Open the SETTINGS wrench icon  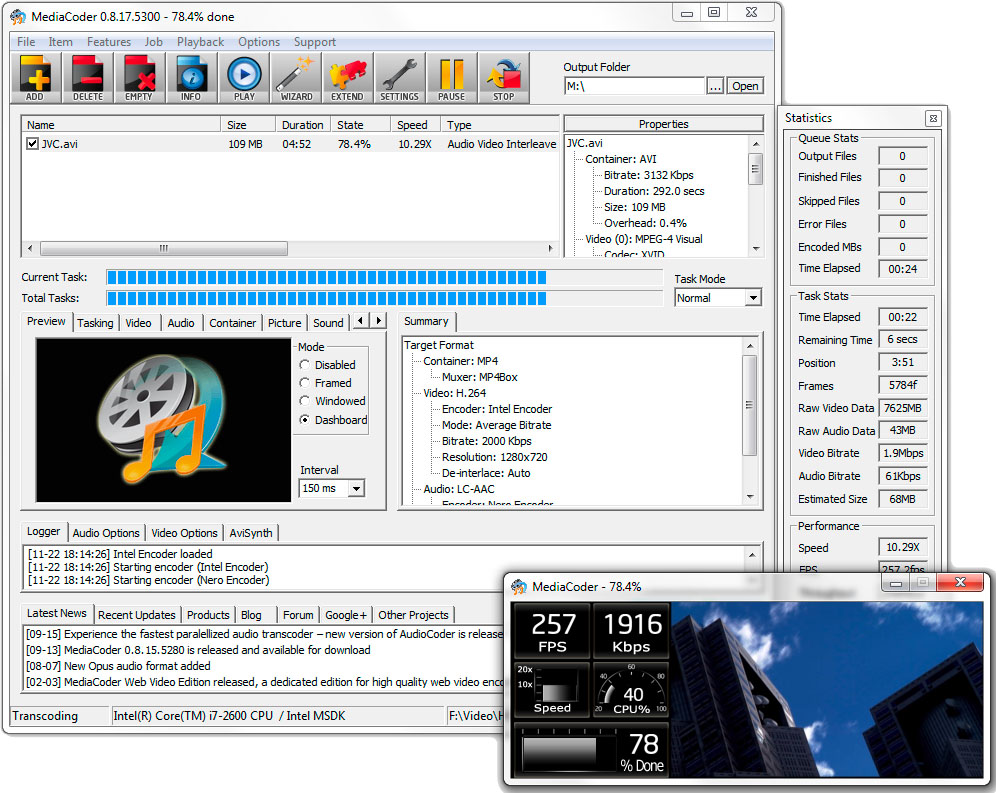tap(399, 77)
